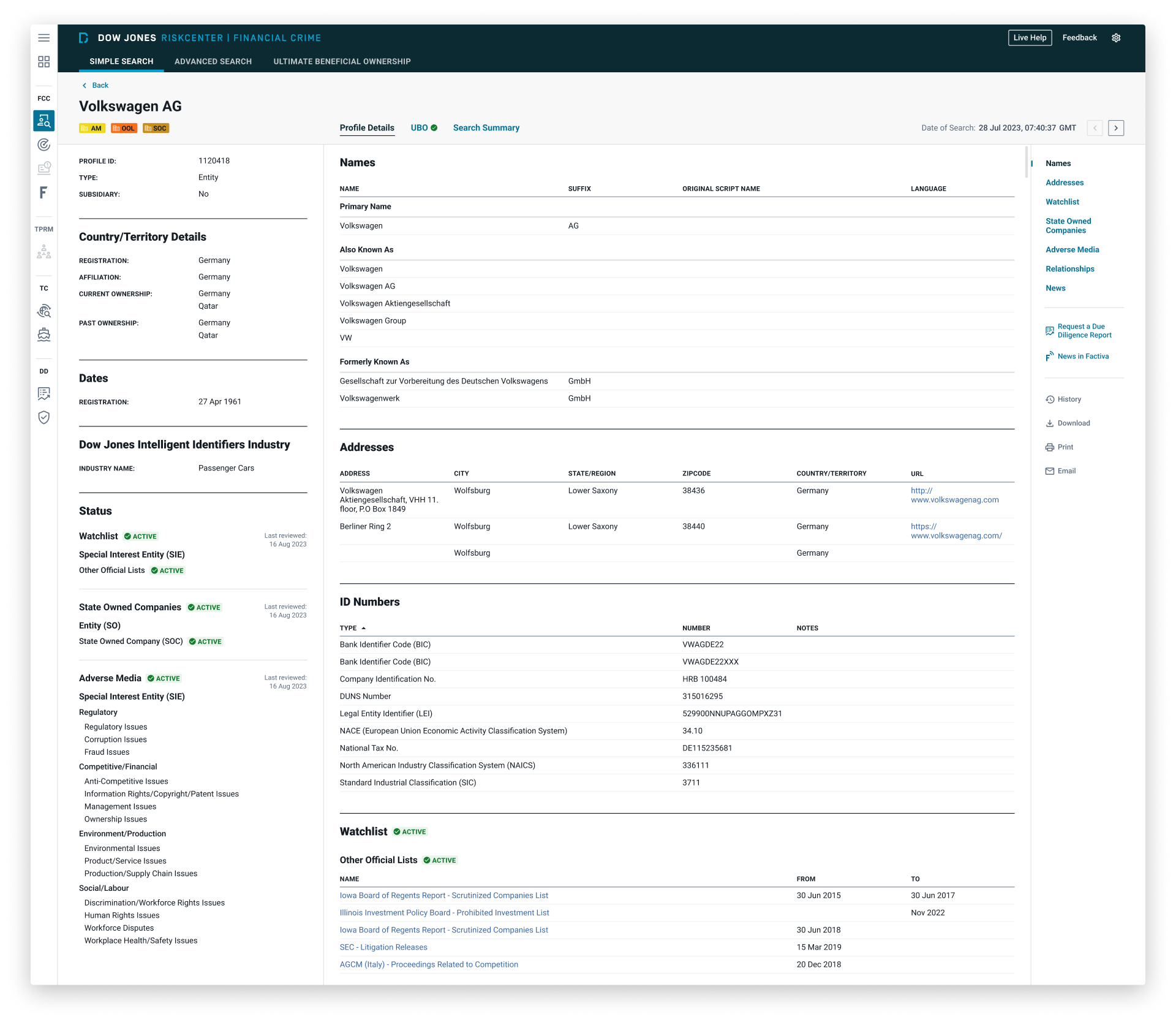Click the profile ID value 1120418
This screenshot has height=1017, width=1176.
(x=214, y=161)
